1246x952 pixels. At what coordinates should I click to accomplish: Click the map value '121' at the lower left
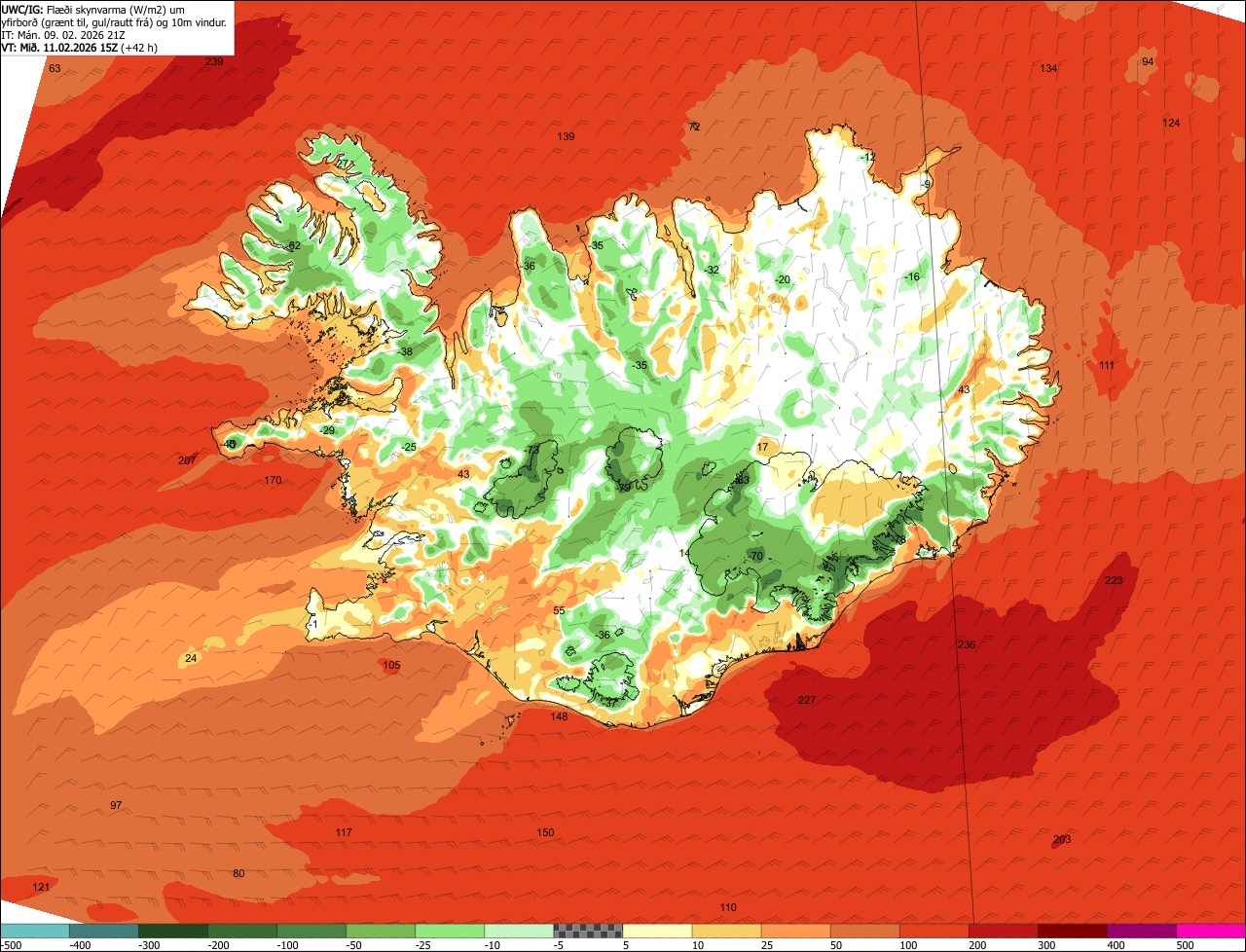click(x=41, y=887)
